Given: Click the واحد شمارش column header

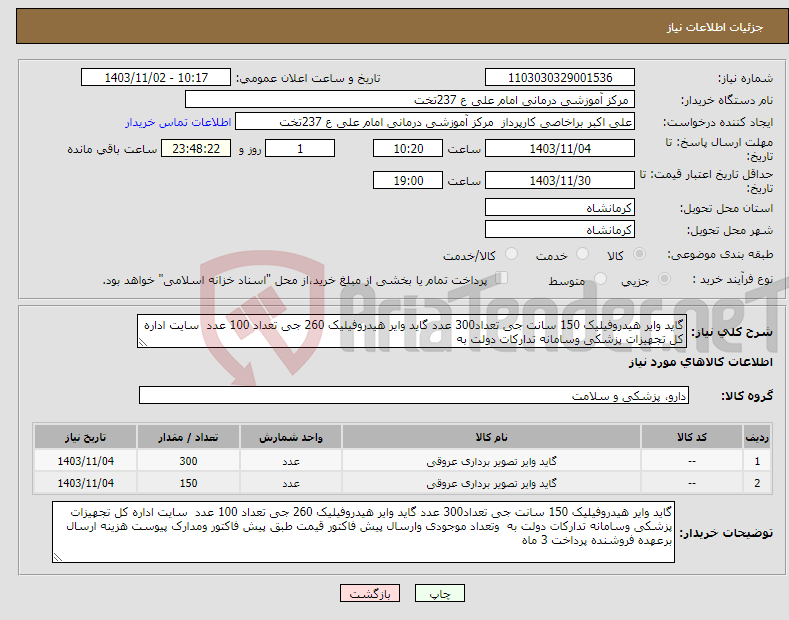Looking at the screenshot, I should (291, 437).
